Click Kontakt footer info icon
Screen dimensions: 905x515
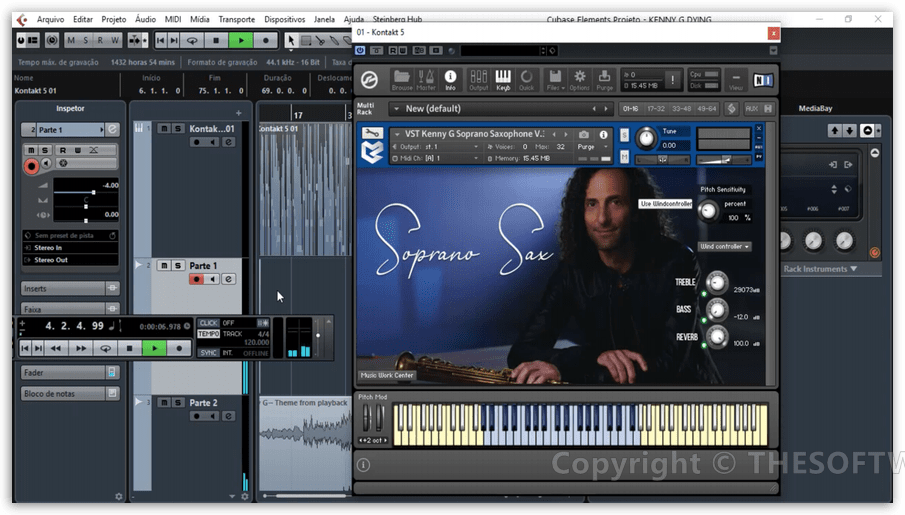[363, 465]
